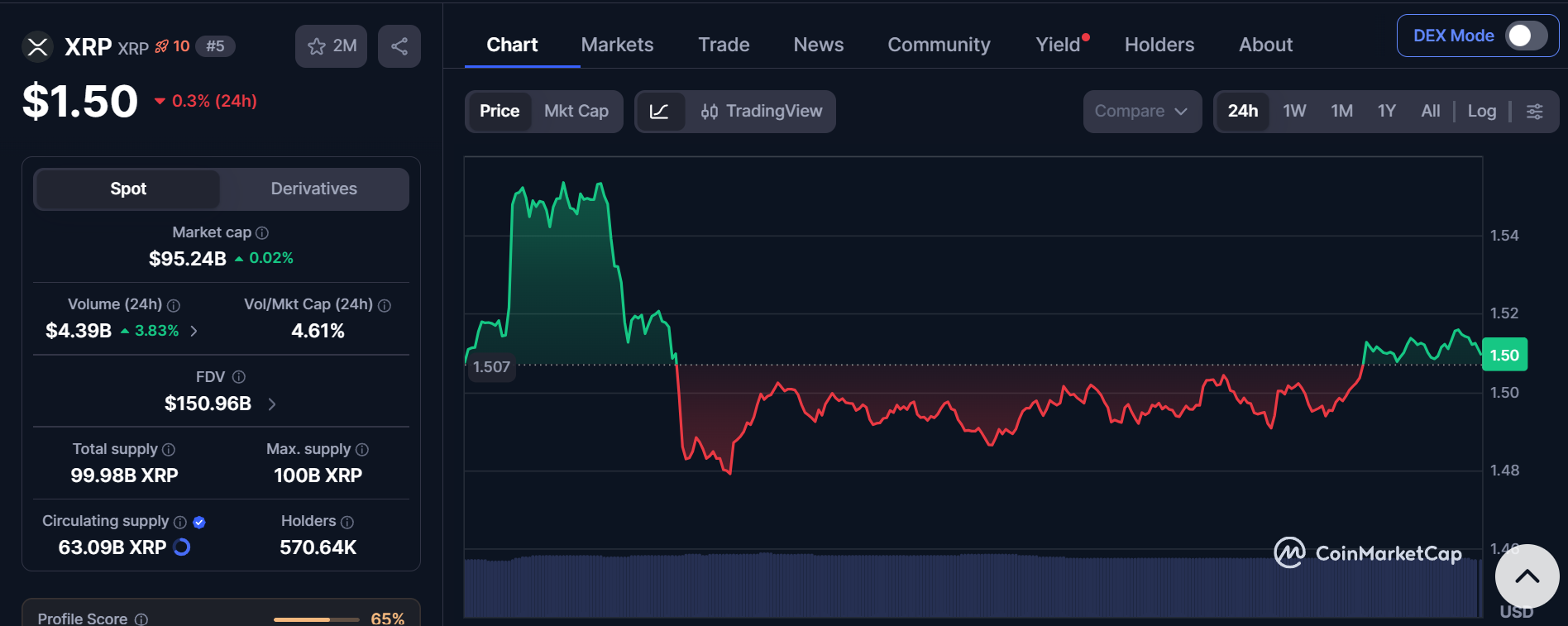Click the $1.50 headline price
This screenshot has height=626, width=1568.
(80, 102)
